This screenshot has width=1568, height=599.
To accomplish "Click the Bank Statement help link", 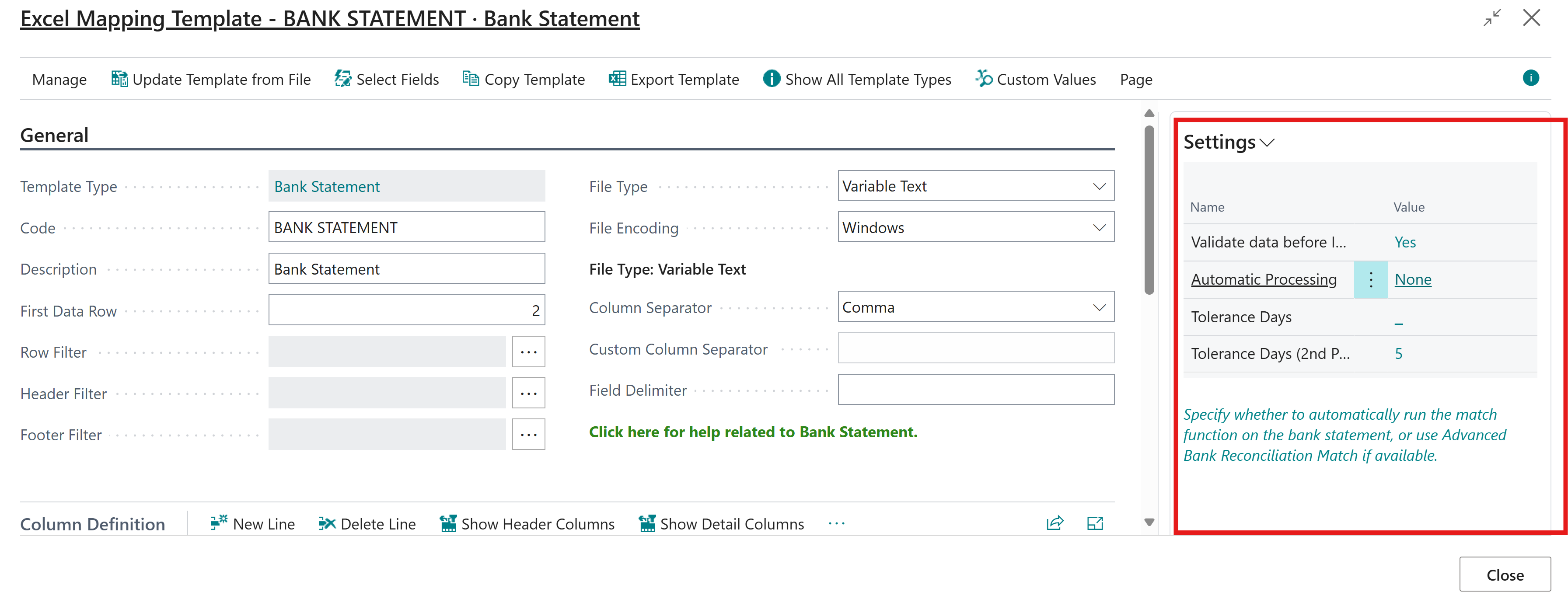I will 753,432.
